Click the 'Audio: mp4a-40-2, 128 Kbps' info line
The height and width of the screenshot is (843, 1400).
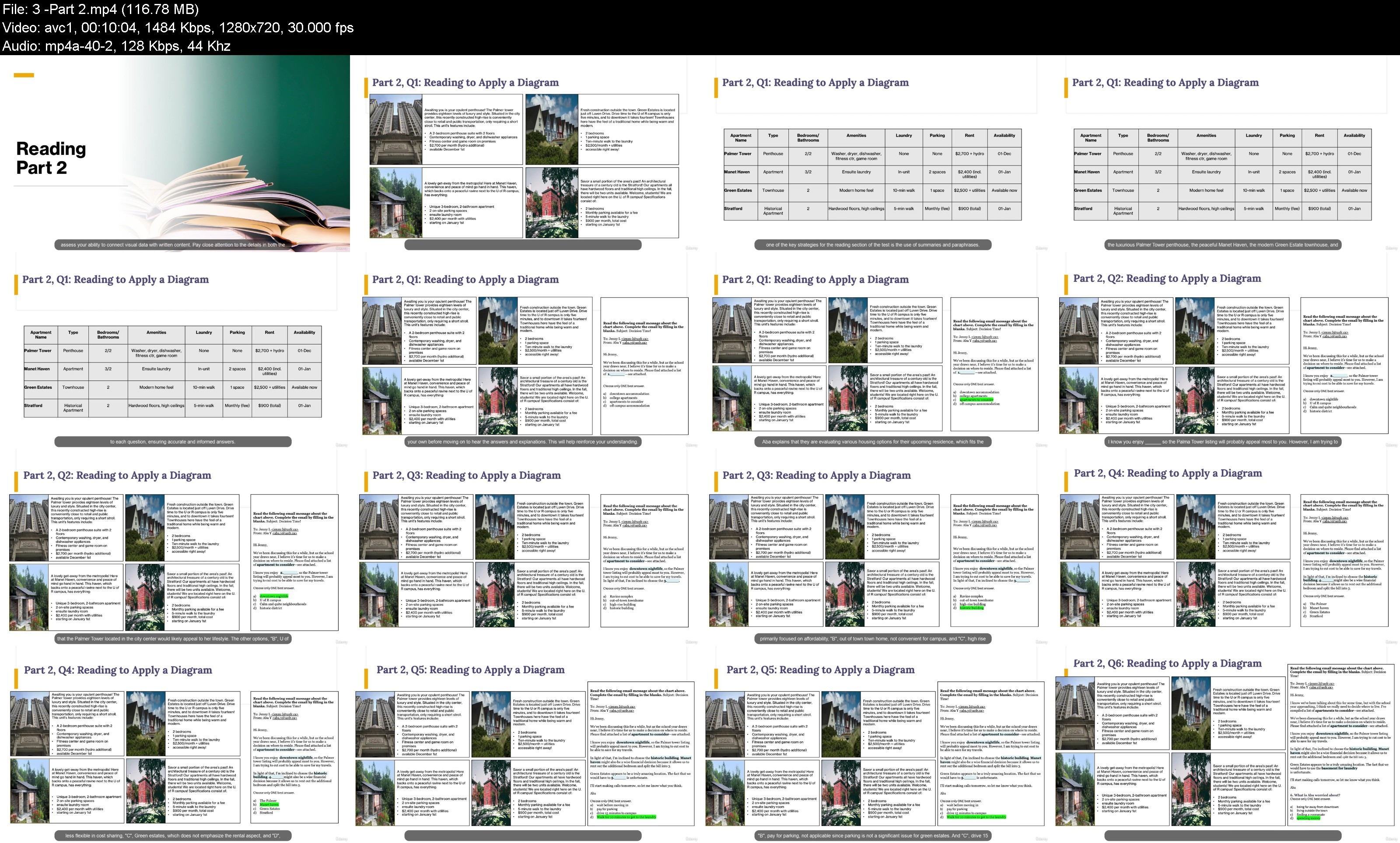pyautogui.click(x=116, y=46)
